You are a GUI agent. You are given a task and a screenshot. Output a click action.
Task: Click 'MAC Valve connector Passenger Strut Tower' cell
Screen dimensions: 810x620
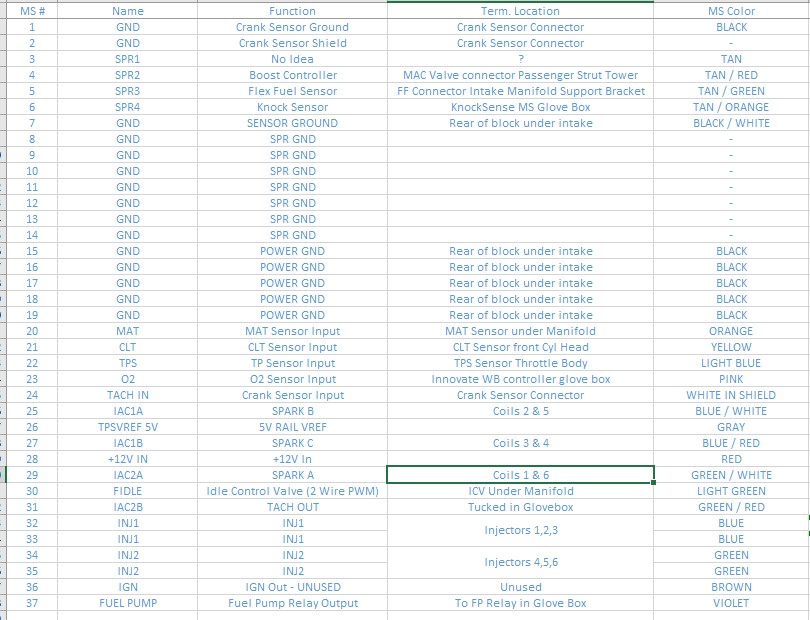(x=520, y=75)
